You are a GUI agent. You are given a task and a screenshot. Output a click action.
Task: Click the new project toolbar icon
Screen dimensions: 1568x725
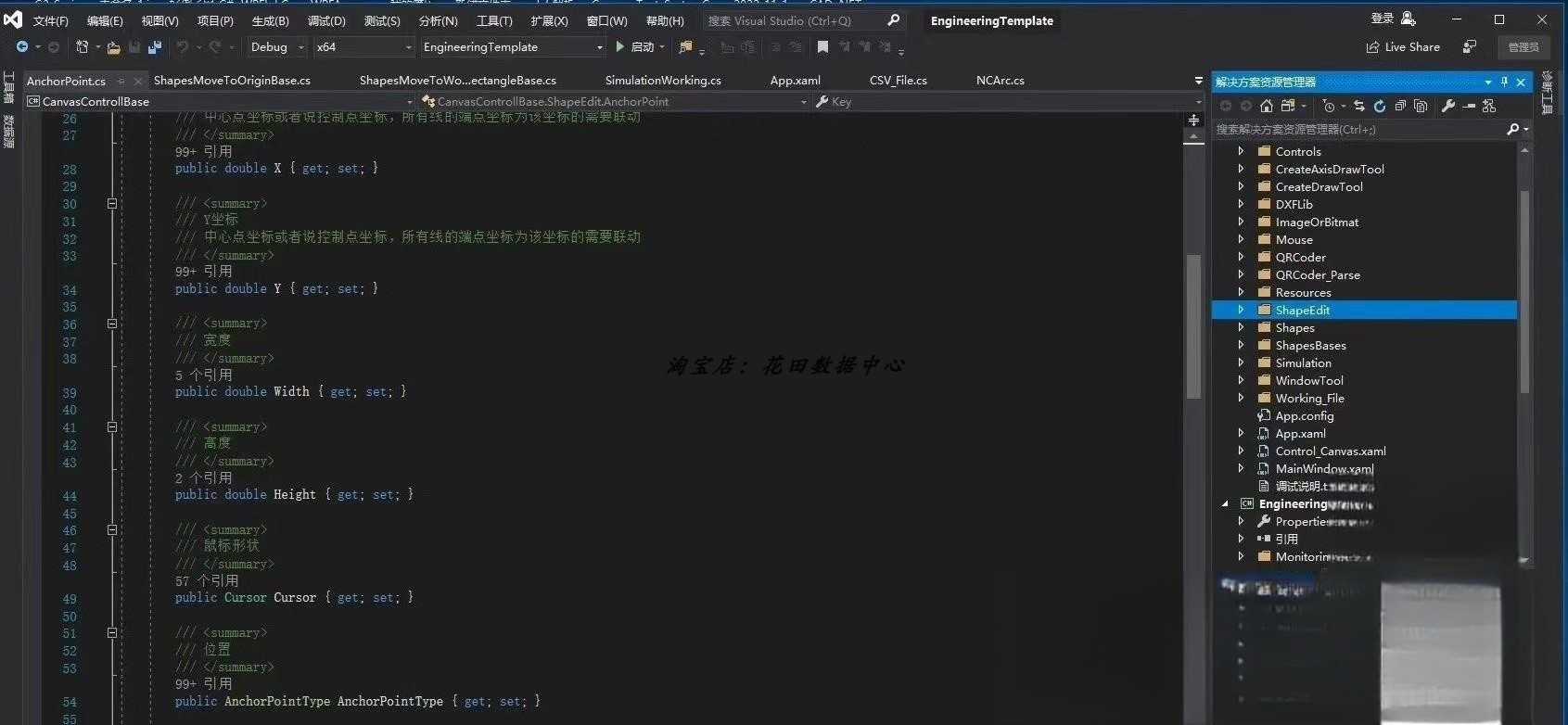click(x=83, y=46)
